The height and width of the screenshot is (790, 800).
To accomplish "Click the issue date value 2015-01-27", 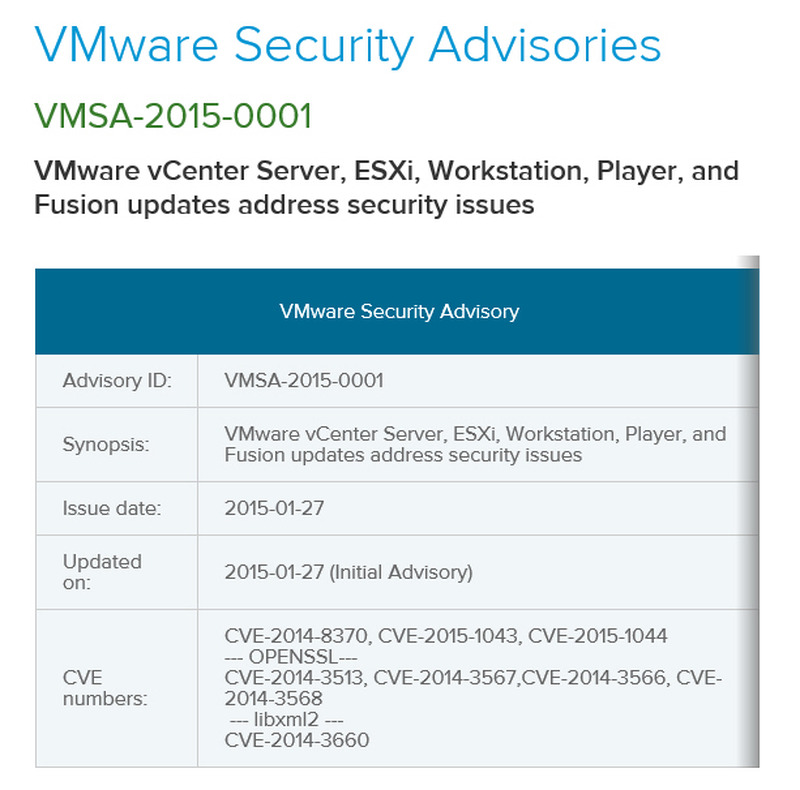I will 274,508.
